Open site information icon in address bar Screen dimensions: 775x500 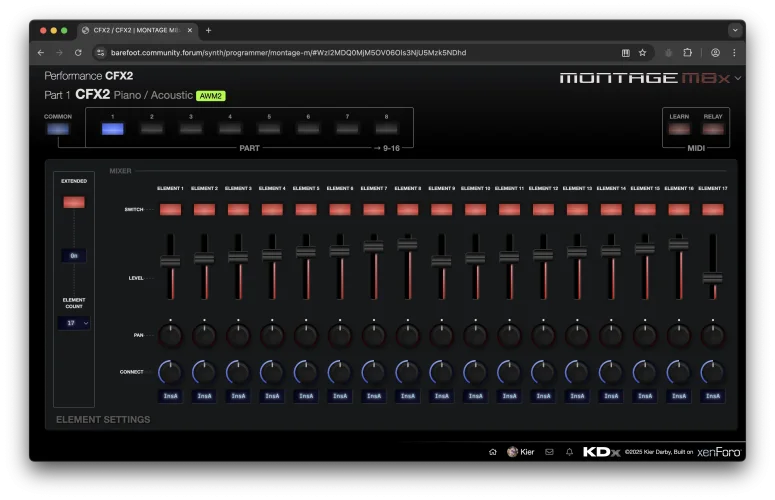(100, 53)
